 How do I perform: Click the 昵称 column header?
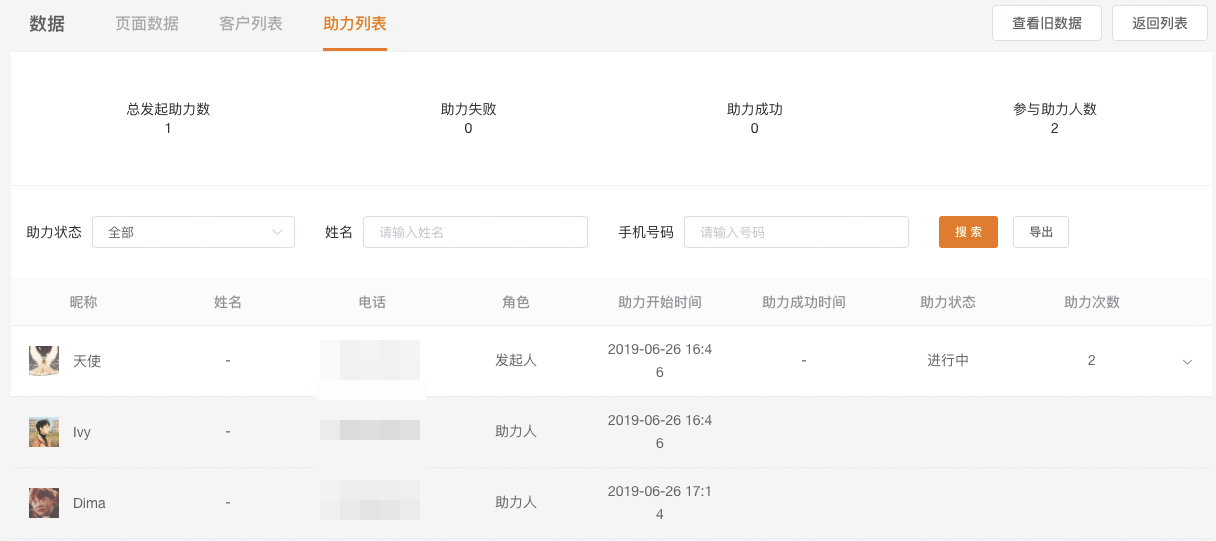(83, 302)
